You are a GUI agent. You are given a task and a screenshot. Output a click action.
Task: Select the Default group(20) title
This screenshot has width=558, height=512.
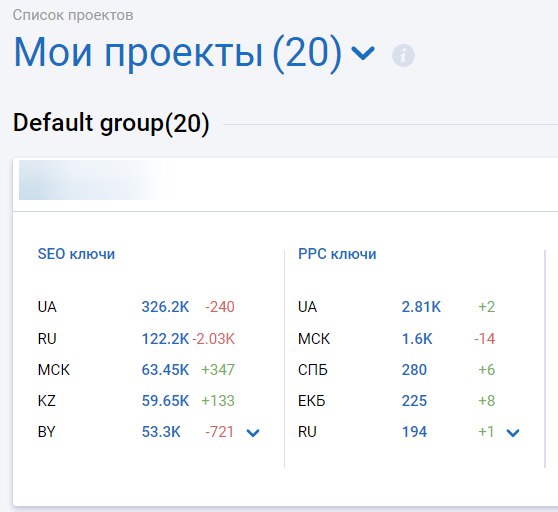point(111,123)
